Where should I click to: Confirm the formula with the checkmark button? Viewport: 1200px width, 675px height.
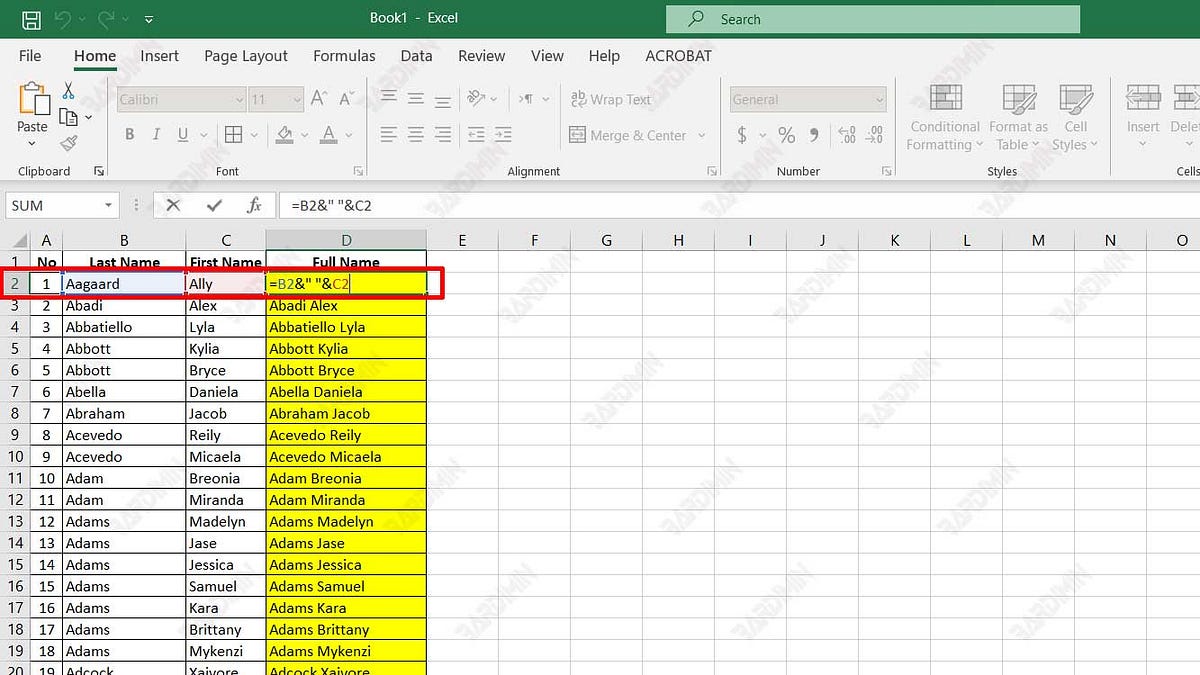213,205
